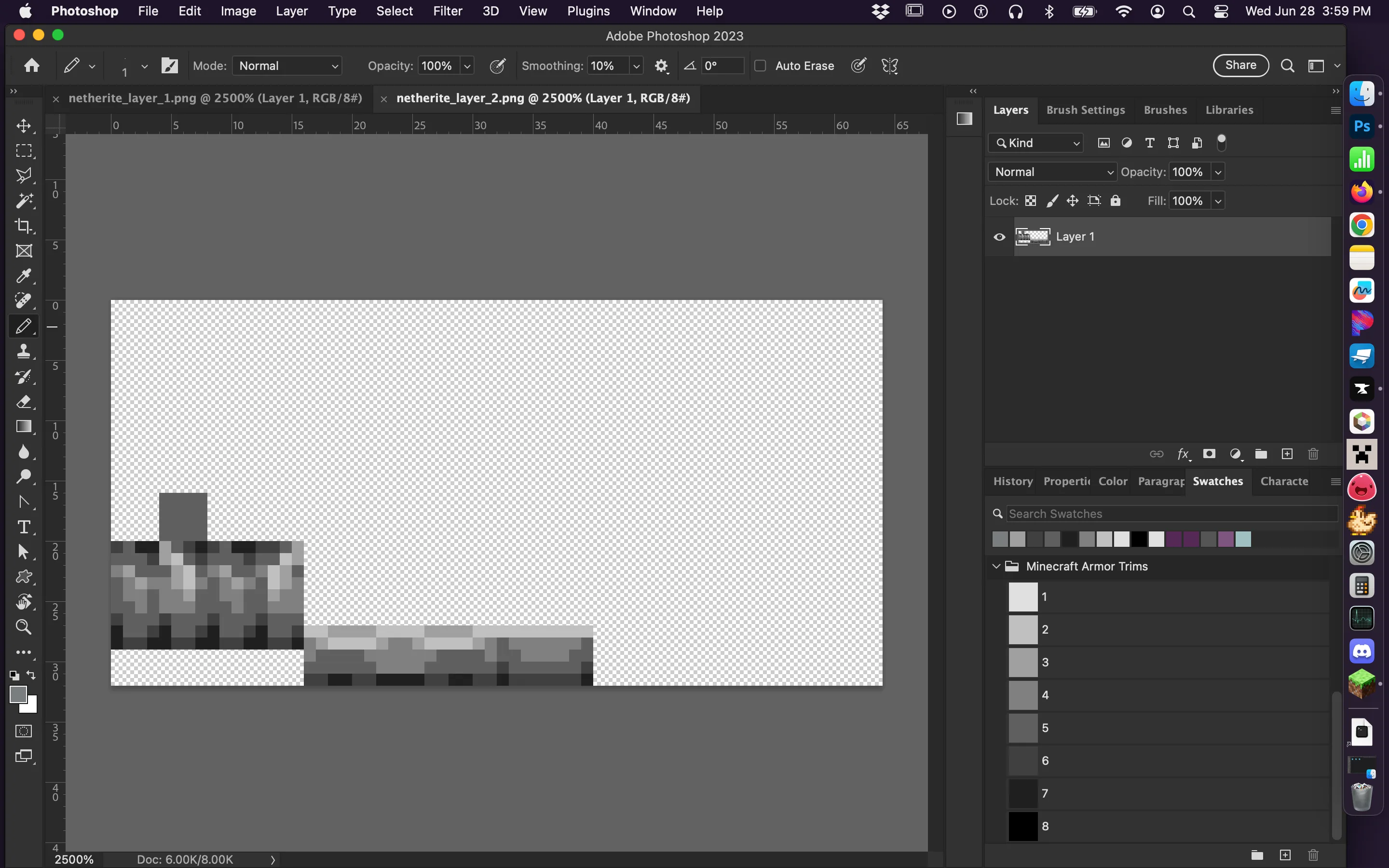
Task: Toggle lock image pixels
Action: 1052,201
